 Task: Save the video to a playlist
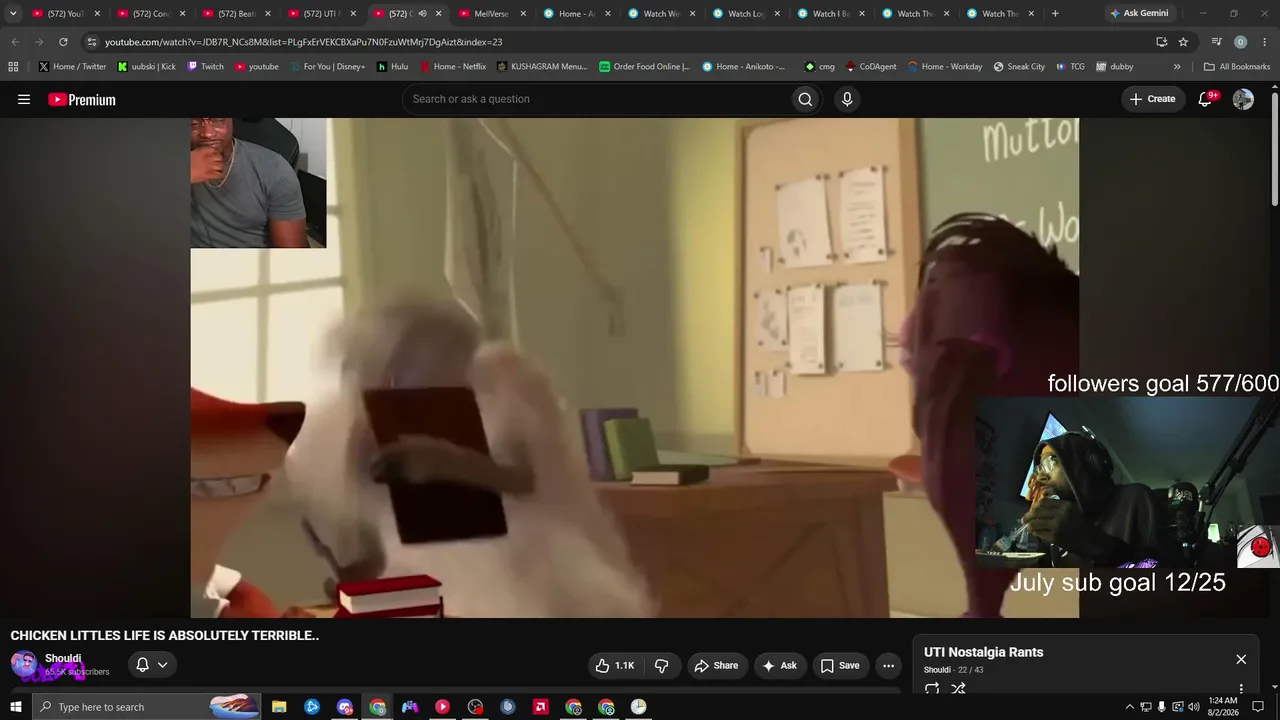(x=840, y=665)
